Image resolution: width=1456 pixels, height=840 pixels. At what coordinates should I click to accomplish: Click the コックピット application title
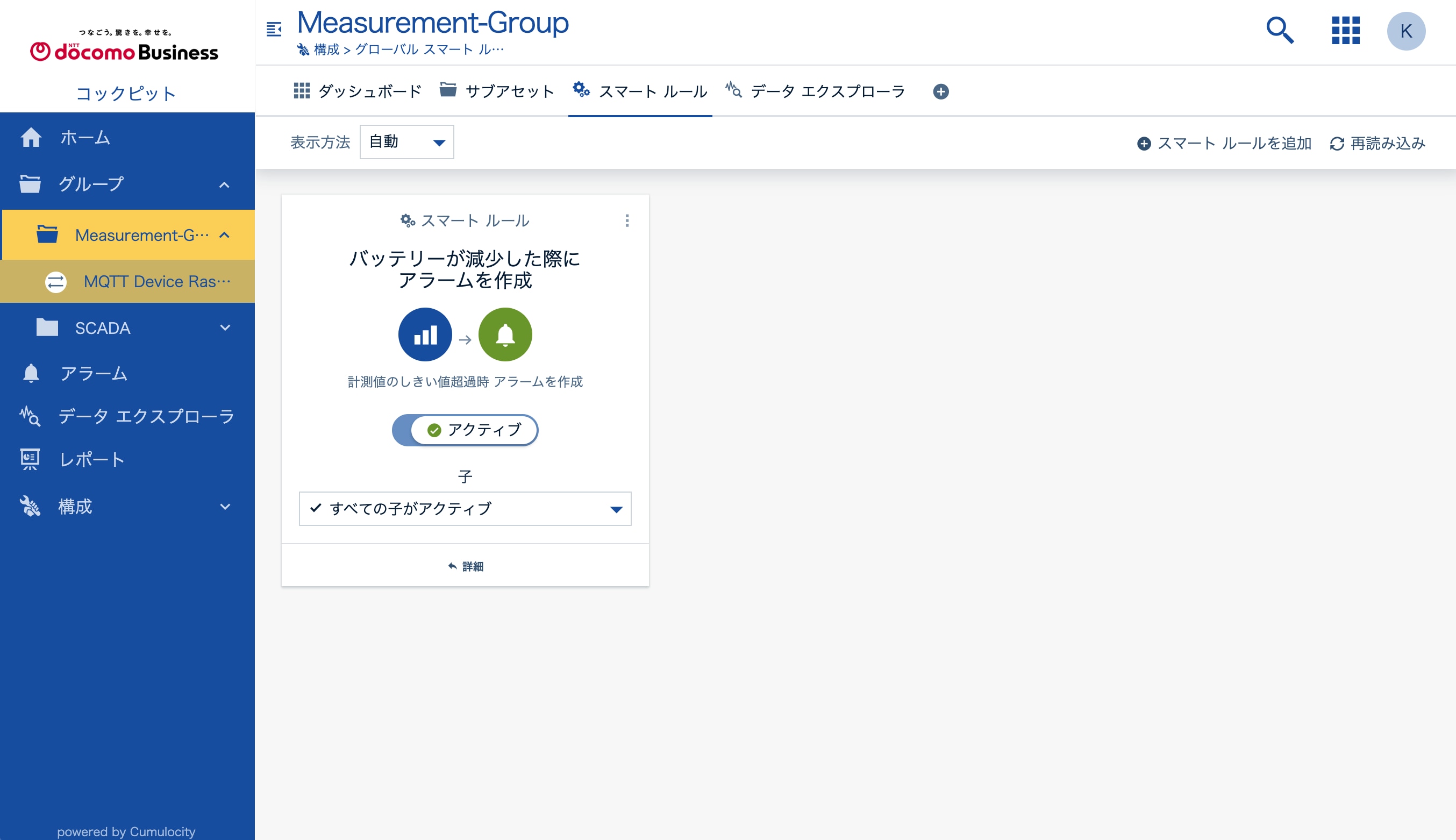point(126,94)
